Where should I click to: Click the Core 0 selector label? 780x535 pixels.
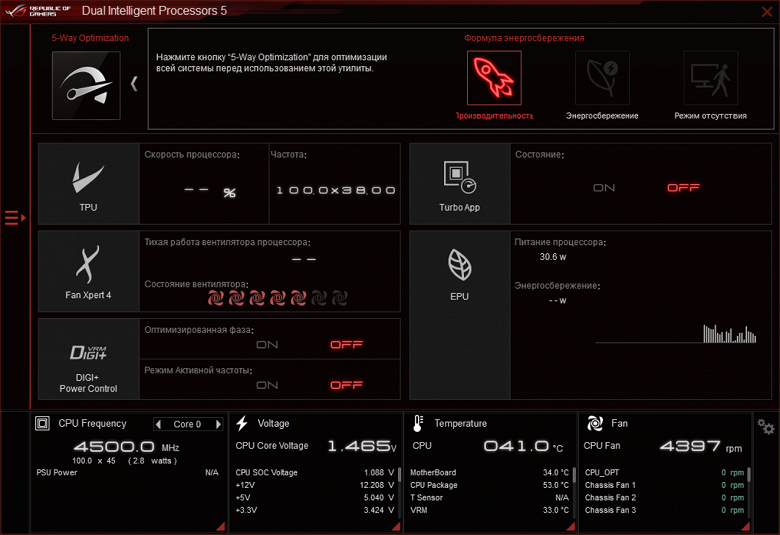(x=187, y=424)
